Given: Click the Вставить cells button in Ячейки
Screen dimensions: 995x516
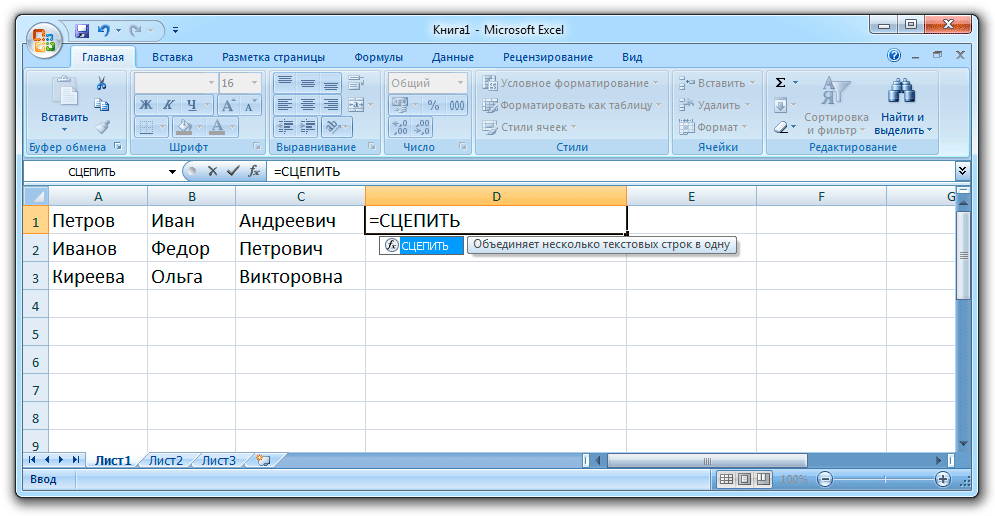Looking at the screenshot, I should coord(717,83).
